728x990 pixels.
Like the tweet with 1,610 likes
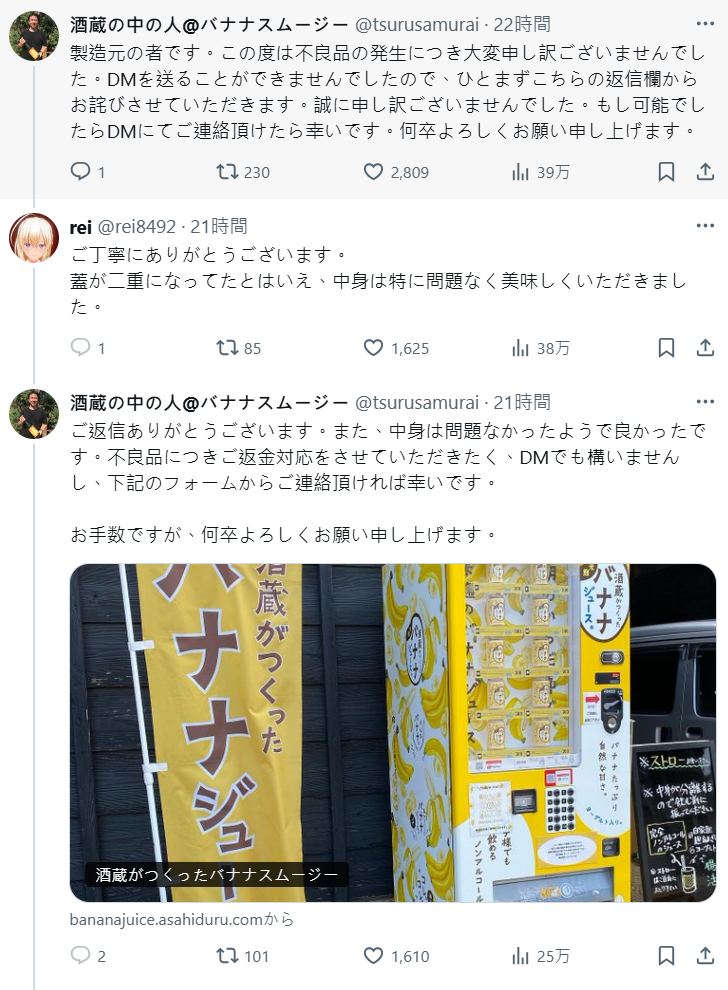coord(397,956)
